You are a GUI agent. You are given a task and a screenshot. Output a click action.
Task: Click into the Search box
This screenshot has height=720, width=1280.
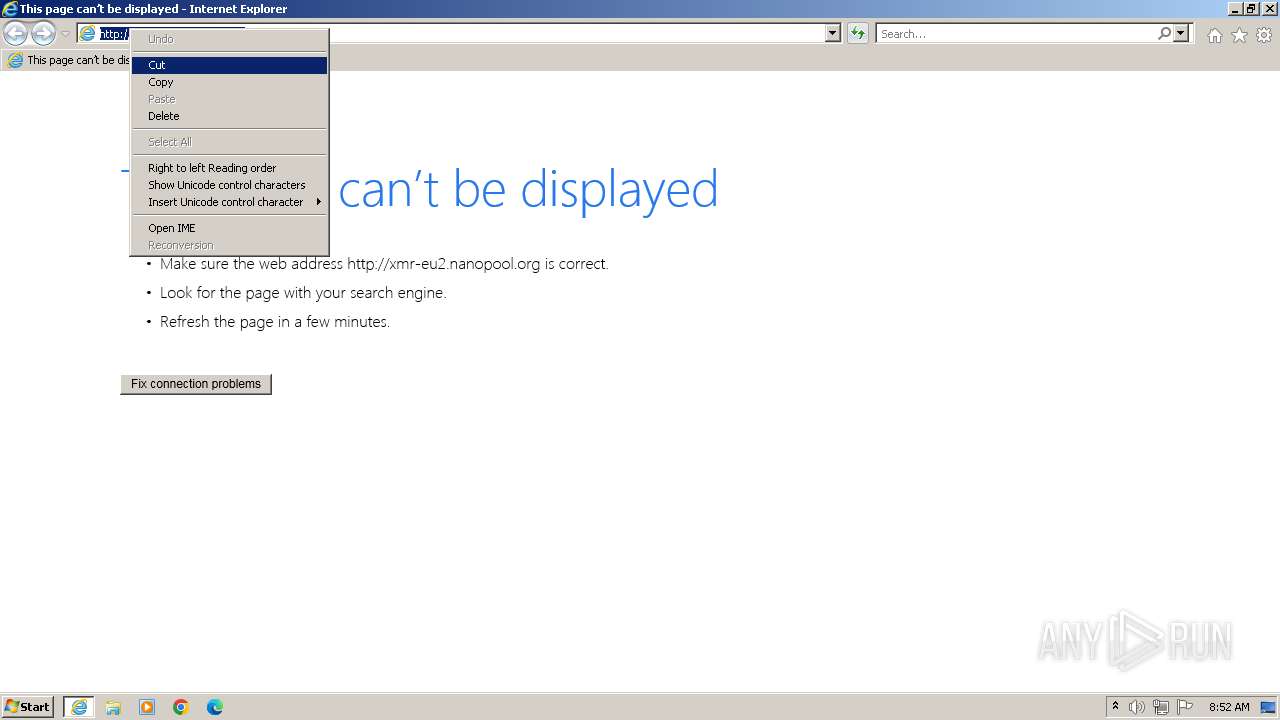[1016, 34]
